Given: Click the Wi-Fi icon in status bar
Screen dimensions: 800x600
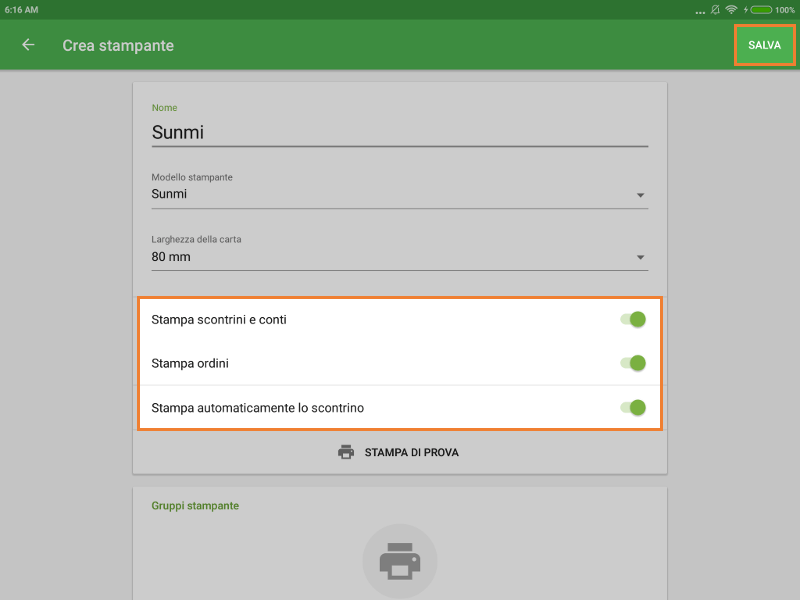Looking at the screenshot, I should click(731, 9).
